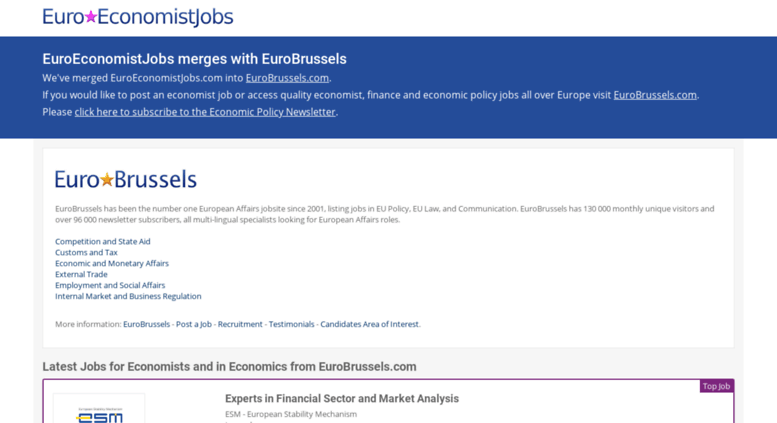Open Economic and Monetary Affairs category

(x=112, y=263)
